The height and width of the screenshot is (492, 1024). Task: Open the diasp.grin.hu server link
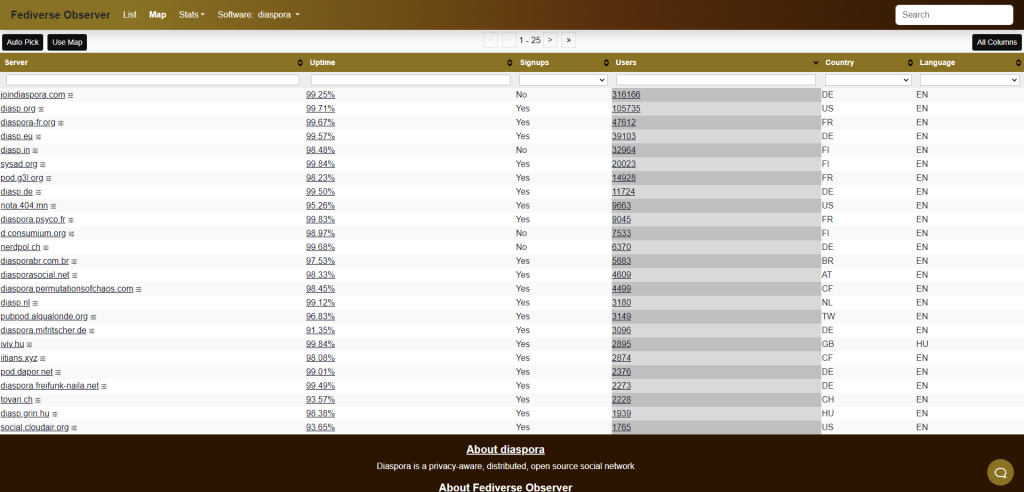tap(25, 414)
